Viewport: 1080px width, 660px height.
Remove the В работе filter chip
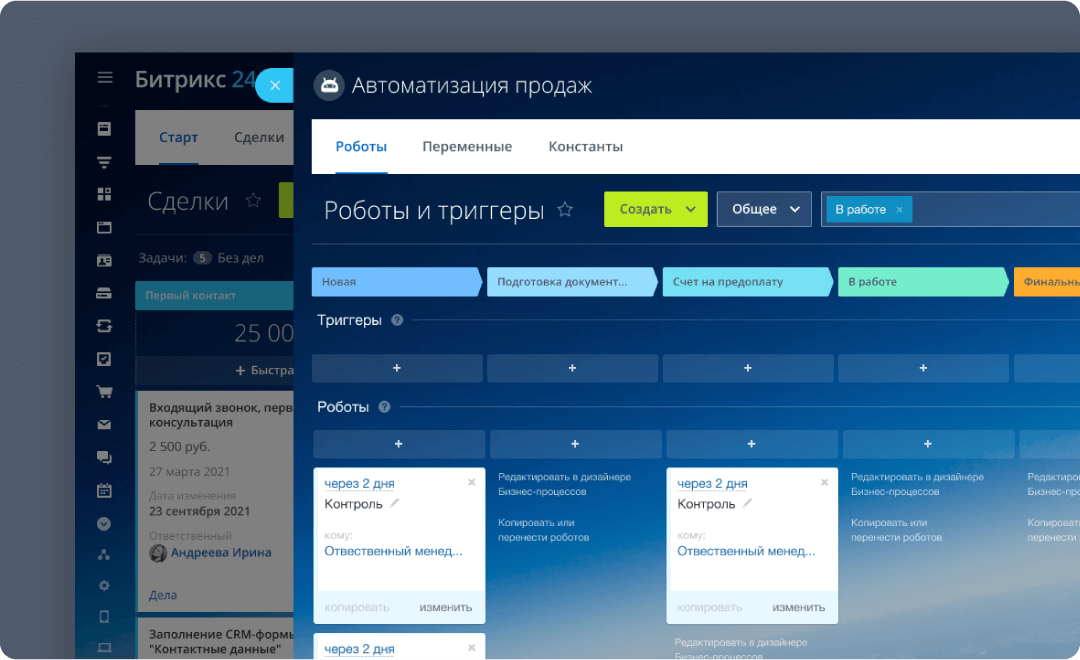pos(900,210)
